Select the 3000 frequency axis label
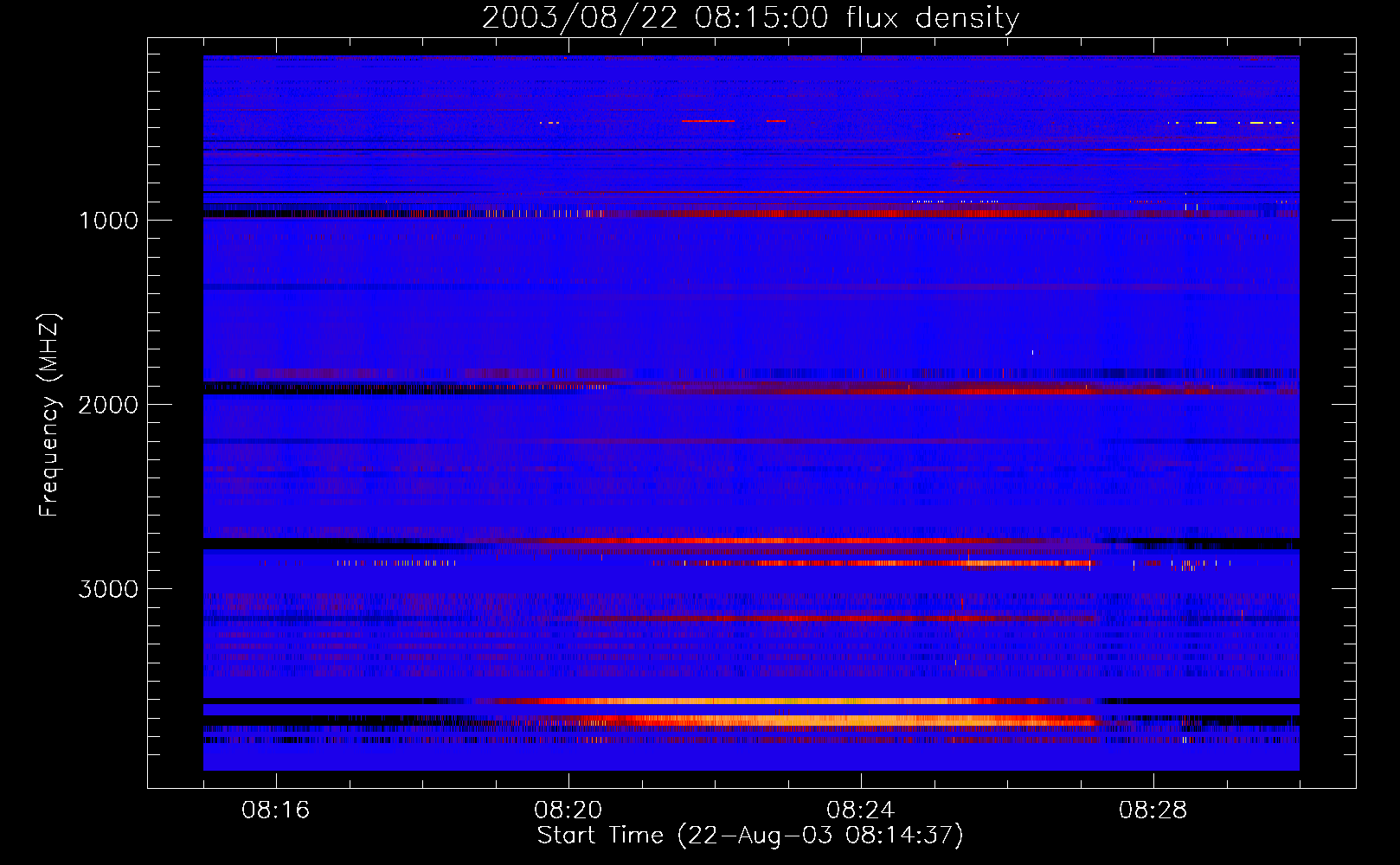 108,589
